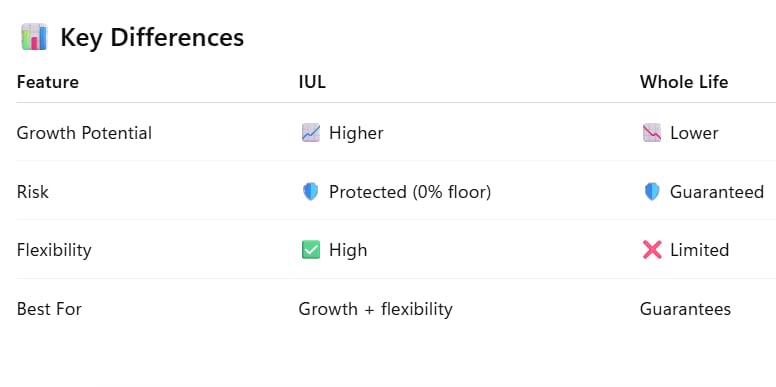The height and width of the screenshot is (387, 776).
Task: Select the Key Differences heading text
Action: (x=152, y=38)
